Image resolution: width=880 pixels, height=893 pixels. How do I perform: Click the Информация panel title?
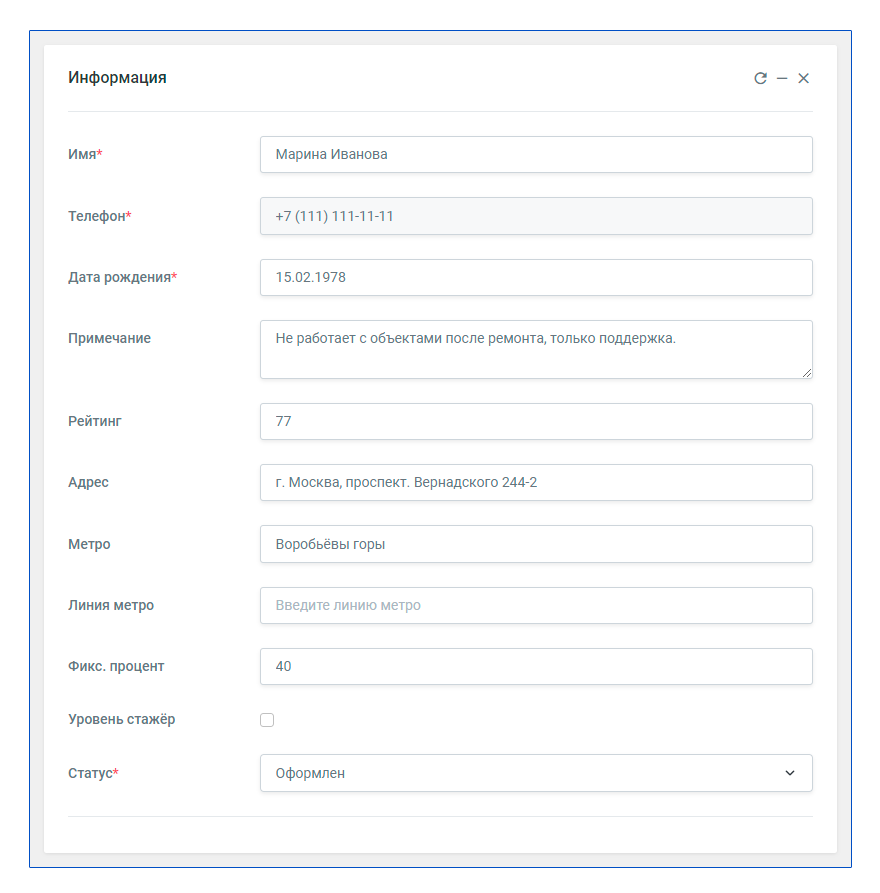tap(117, 77)
